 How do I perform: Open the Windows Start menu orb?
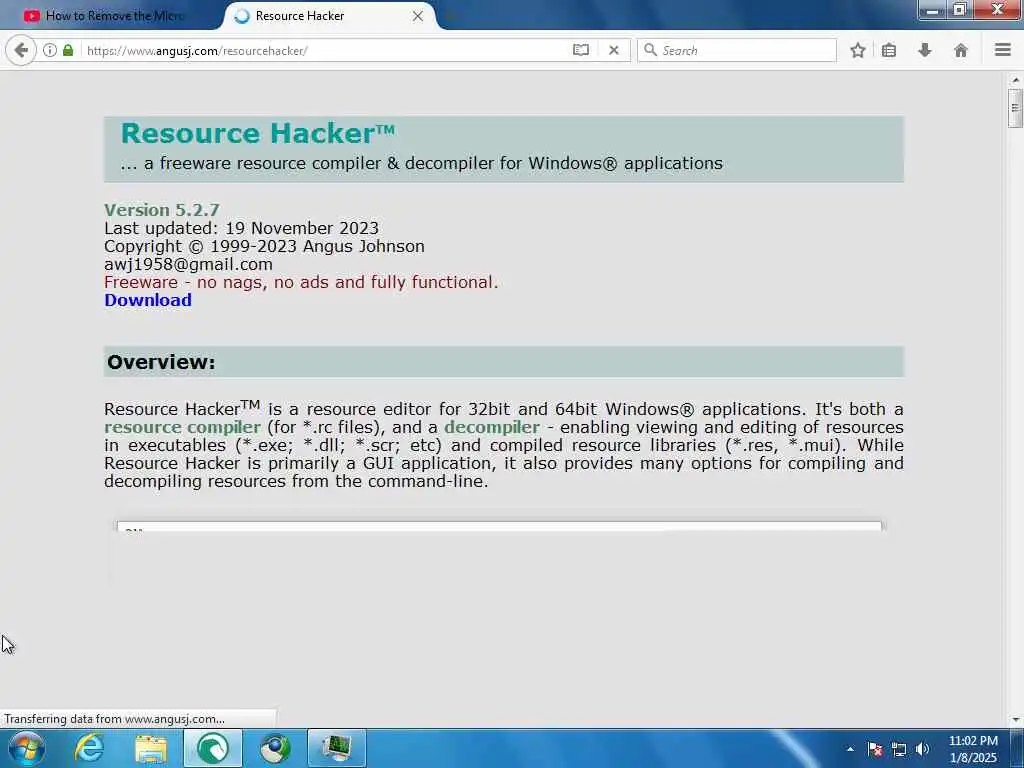(26, 748)
